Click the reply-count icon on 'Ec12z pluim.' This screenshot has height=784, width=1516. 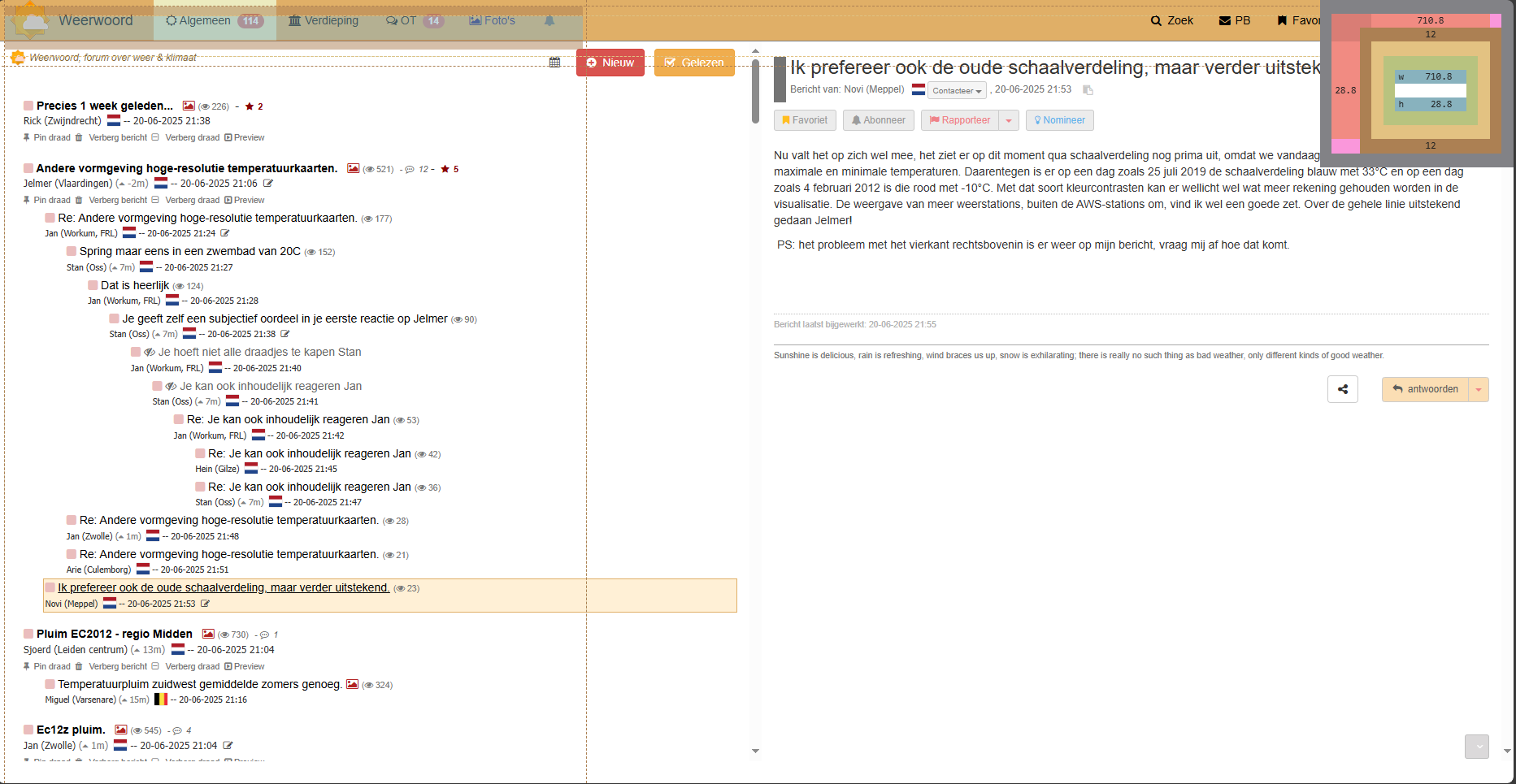pos(176,730)
